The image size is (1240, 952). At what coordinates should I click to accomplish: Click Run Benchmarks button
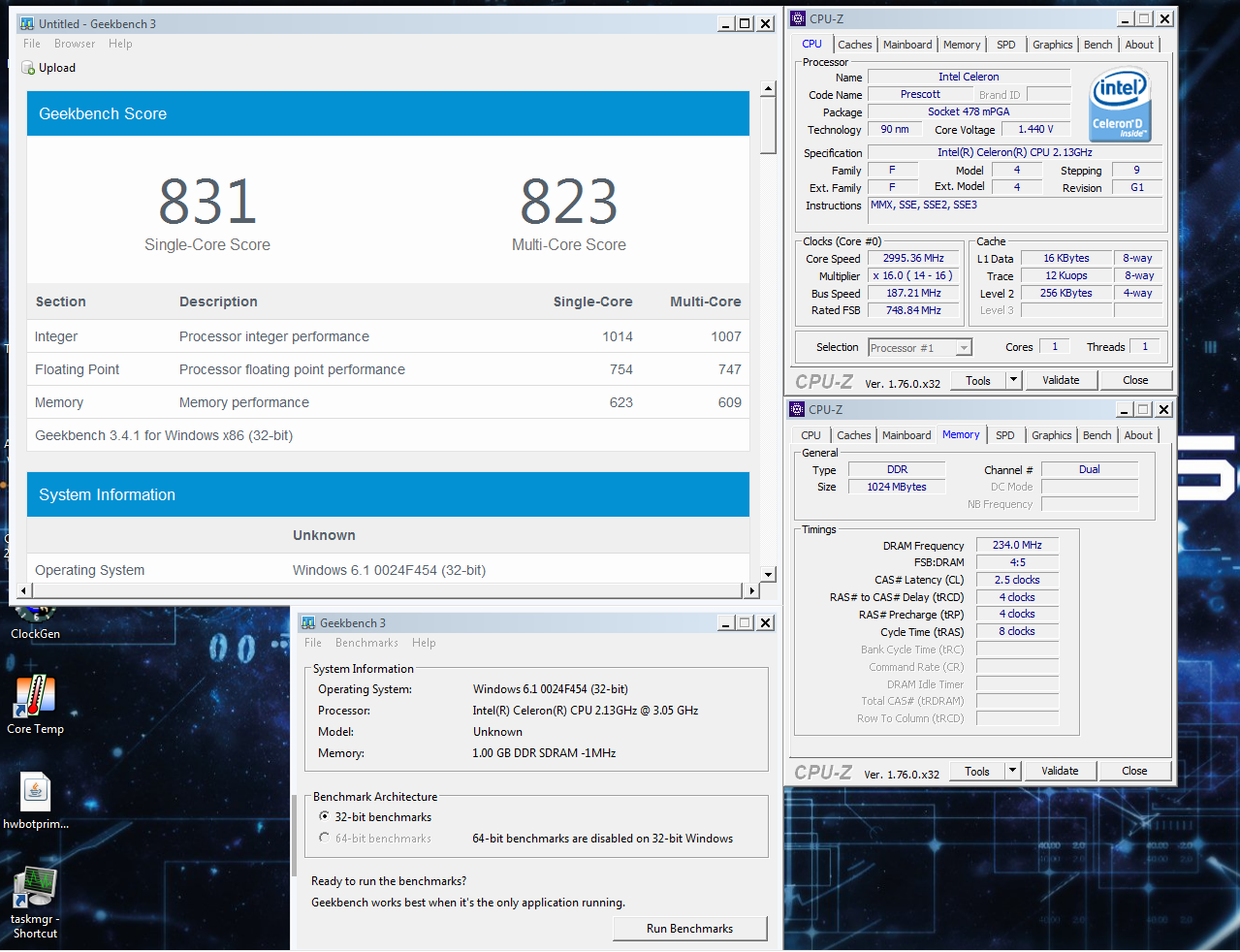pos(689,929)
